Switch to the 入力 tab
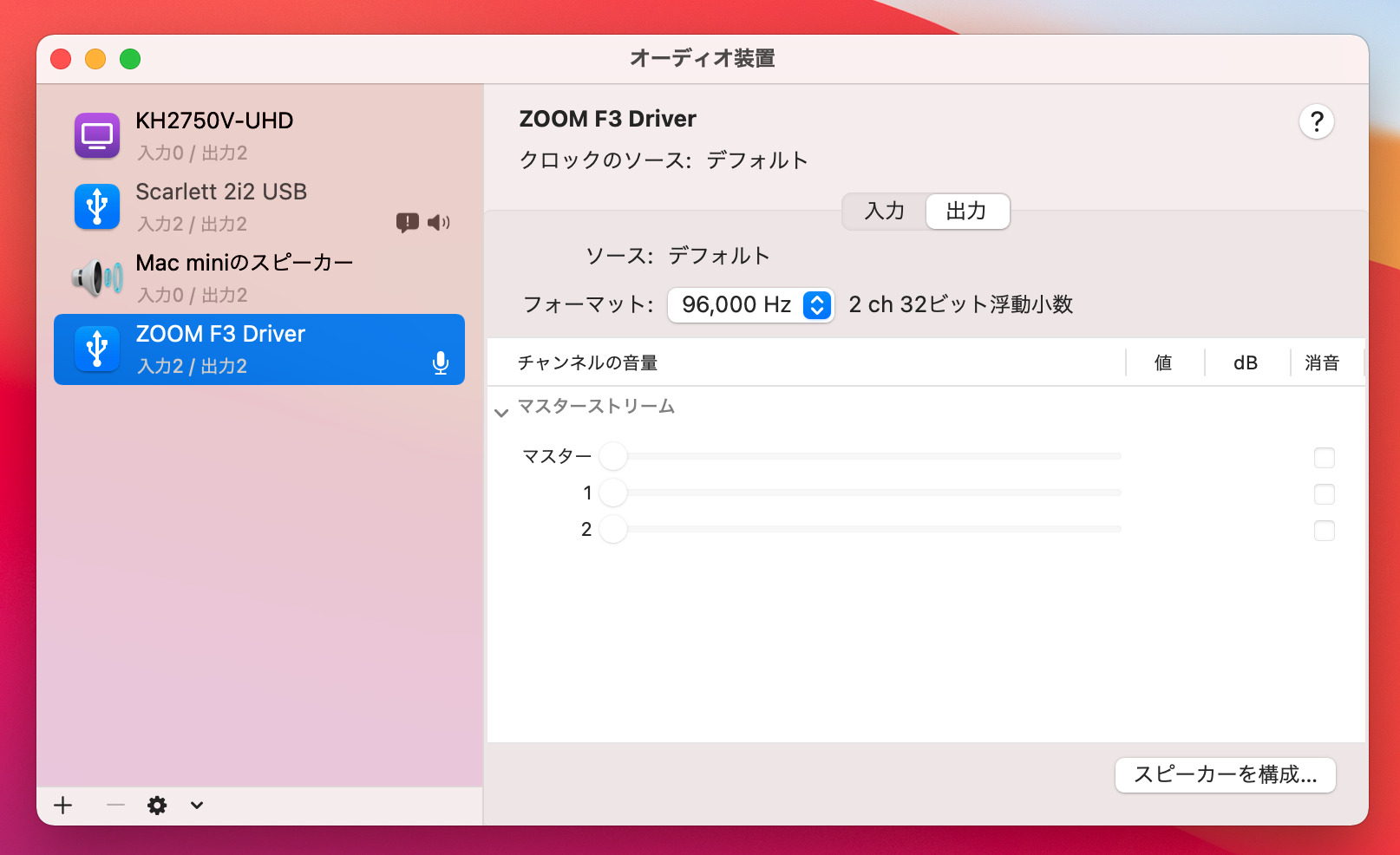Image resolution: width=1400 pixels, height=855 pixels. 885,212
